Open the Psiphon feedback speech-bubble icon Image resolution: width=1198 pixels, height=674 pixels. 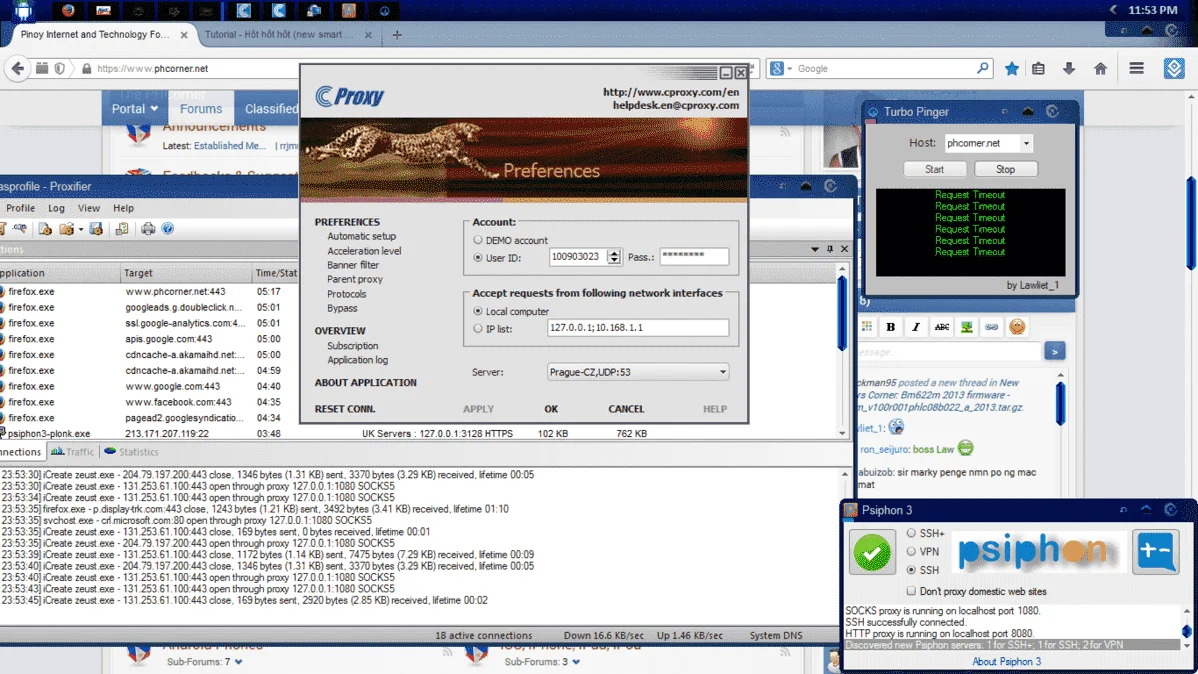[x=1155, y=551]
